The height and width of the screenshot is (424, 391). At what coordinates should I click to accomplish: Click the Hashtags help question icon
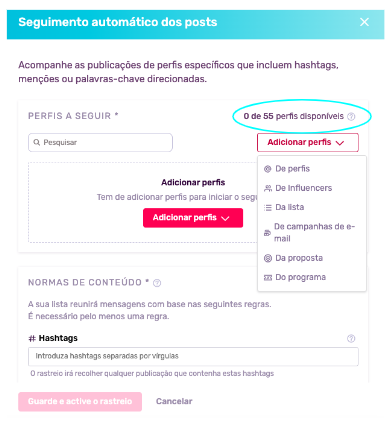pos(351,339)
